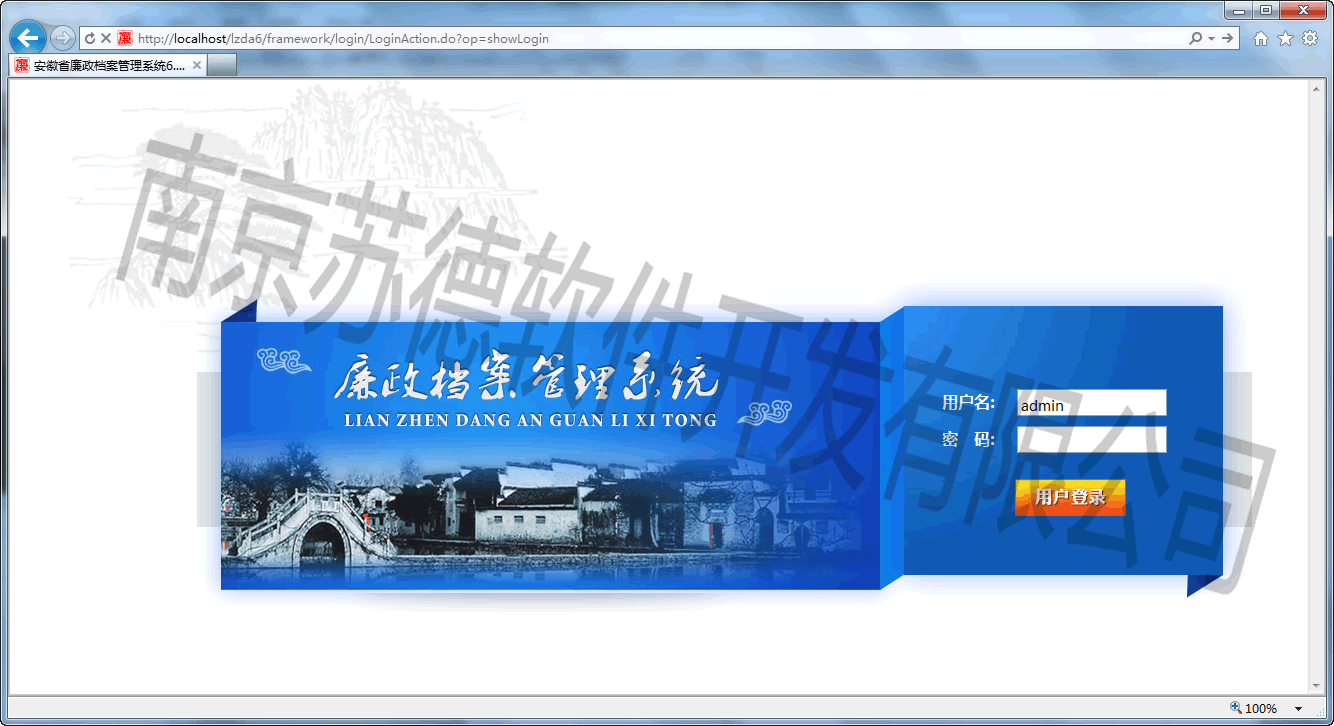The width and height of the screenshot is (1334, 726).
Task: Click the localhost URL in address bar
Action: point(343,38)
